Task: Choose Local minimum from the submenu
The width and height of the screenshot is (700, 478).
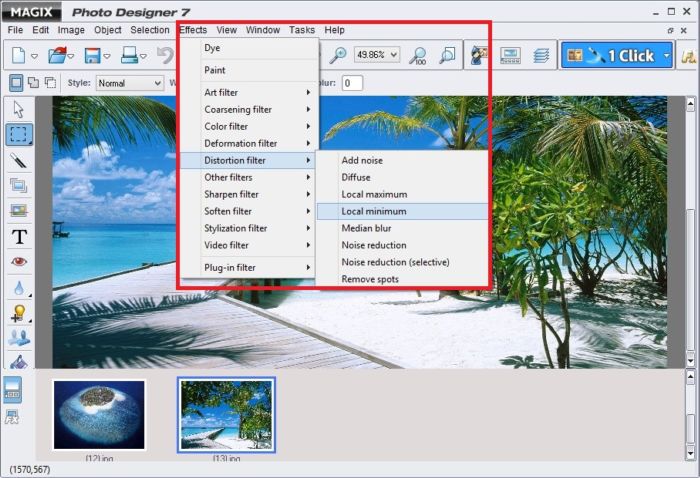Action: [x=374, y=211]
